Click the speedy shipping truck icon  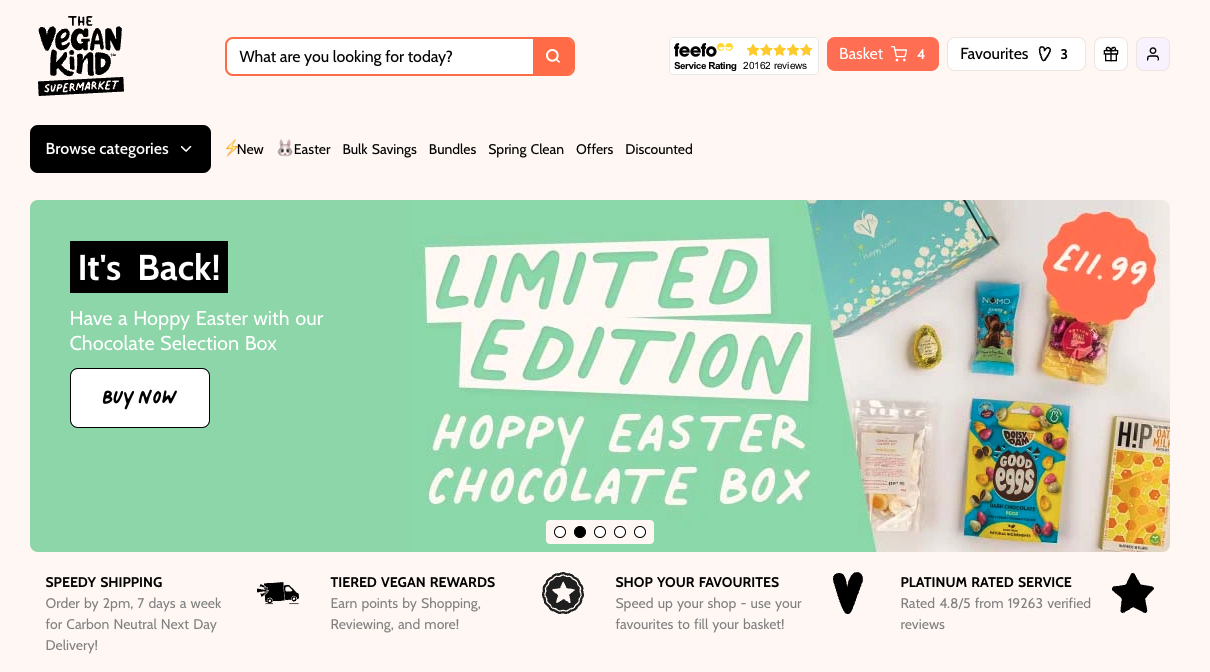(x=278, y=593)
